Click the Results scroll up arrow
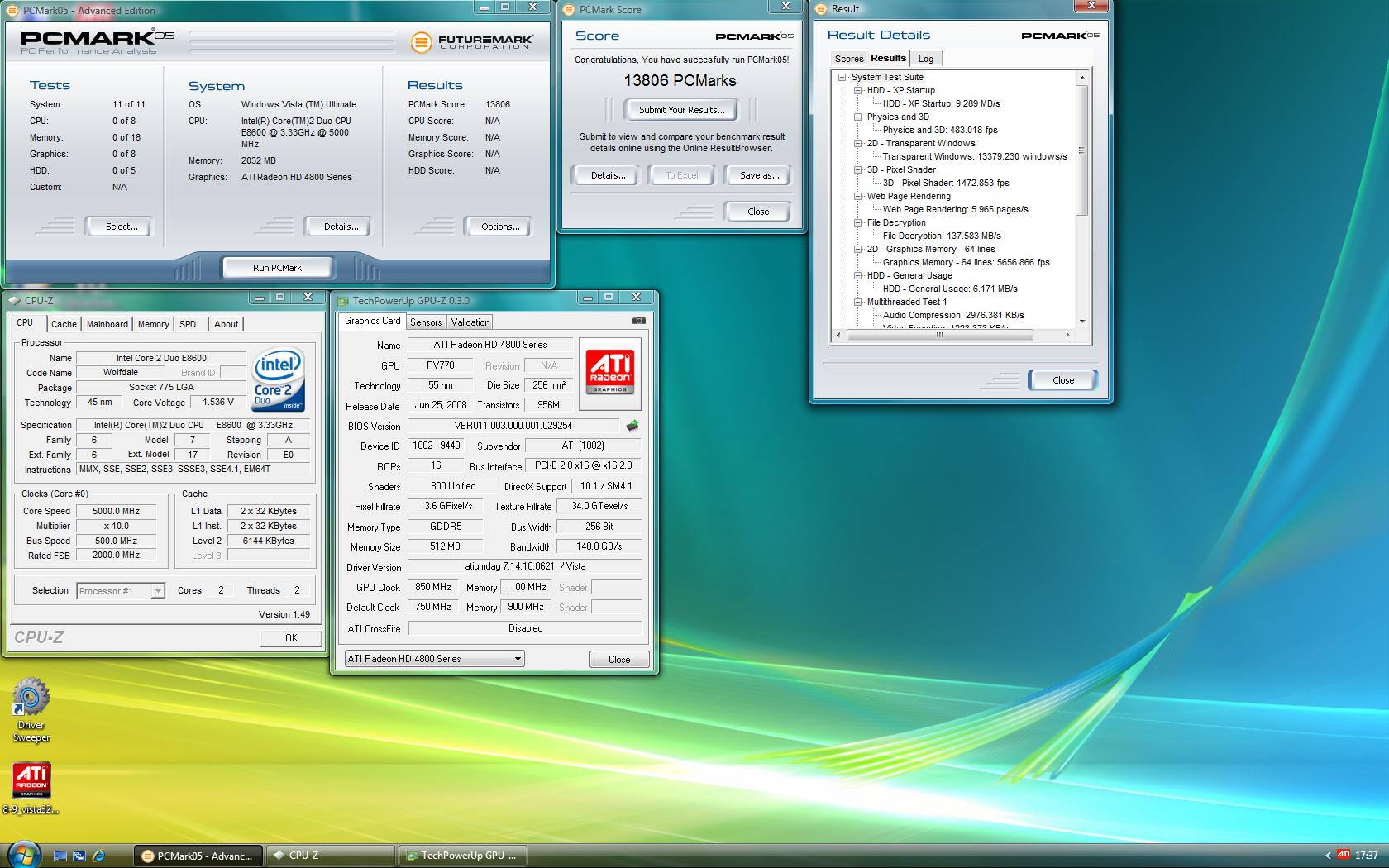This screenshot has width=1389, height=868. click(x=1081, y=77)
